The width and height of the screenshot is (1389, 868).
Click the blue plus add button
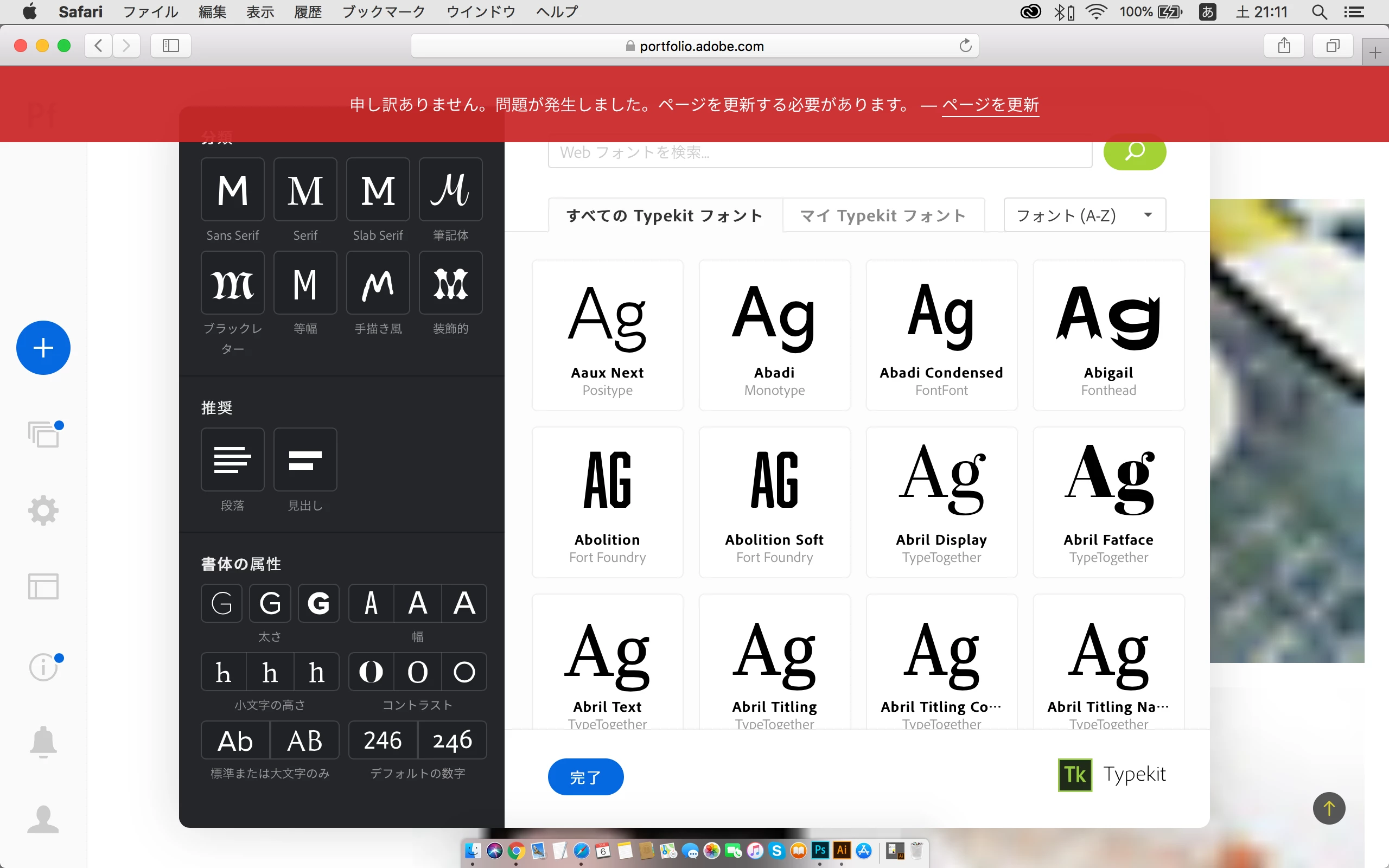(43, 347)
